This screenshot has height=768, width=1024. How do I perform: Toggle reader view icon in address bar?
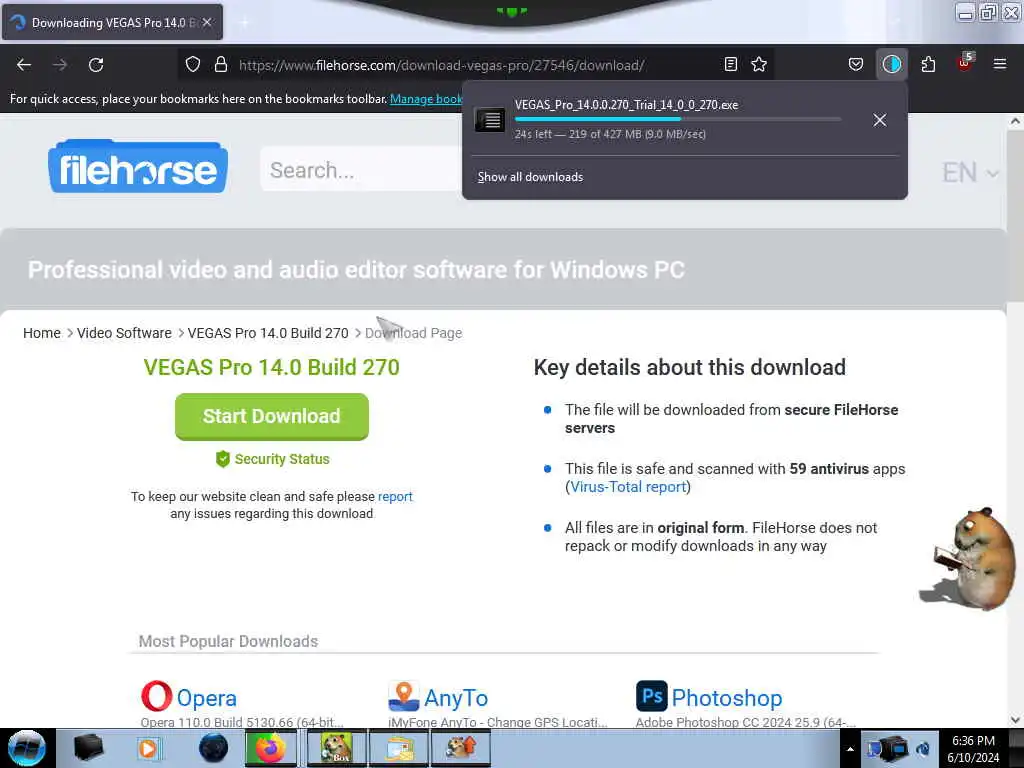coord(731,64)
